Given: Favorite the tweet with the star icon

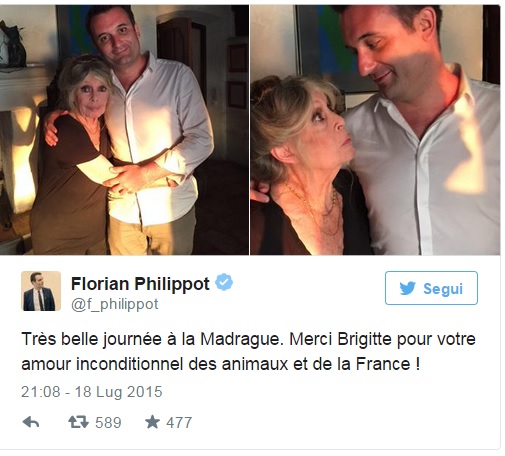Looking at the screenshot, I should [152, 422].
